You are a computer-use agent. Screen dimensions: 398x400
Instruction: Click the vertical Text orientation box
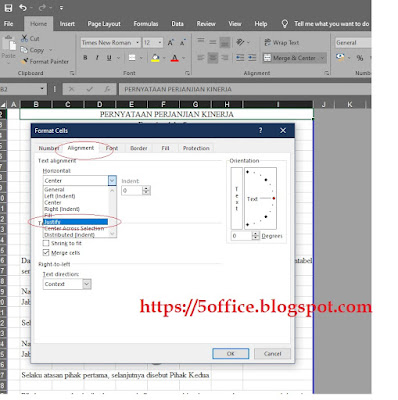pos(237,198)
